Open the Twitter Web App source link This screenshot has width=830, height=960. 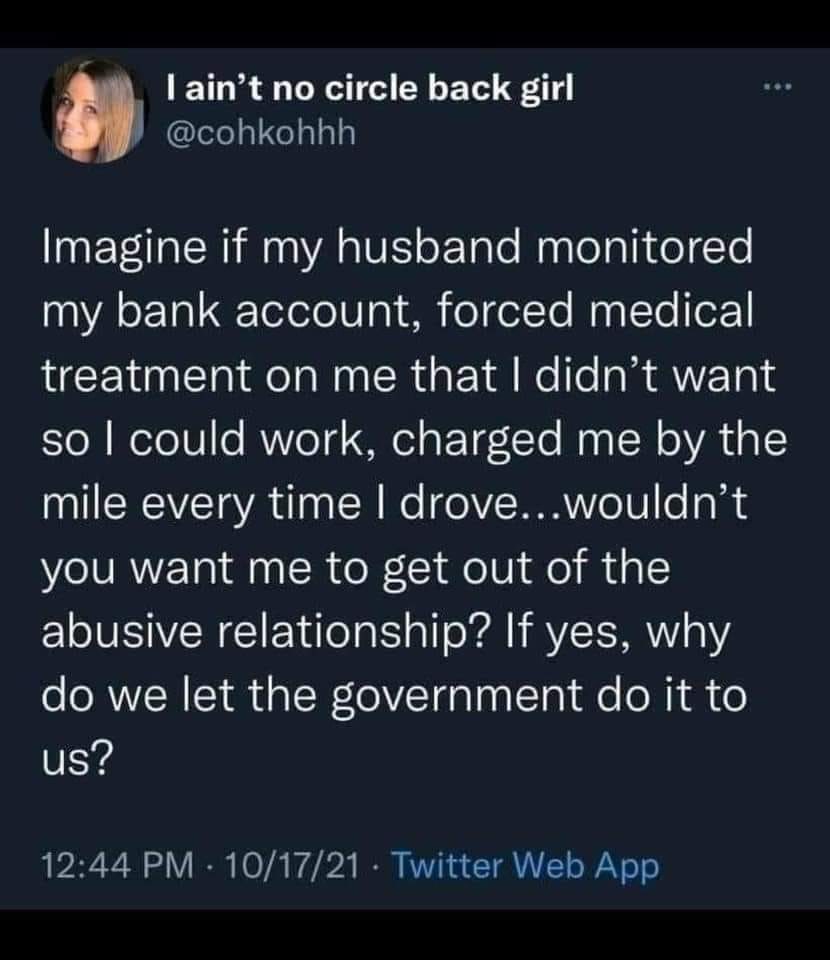(x=525, y=866)
